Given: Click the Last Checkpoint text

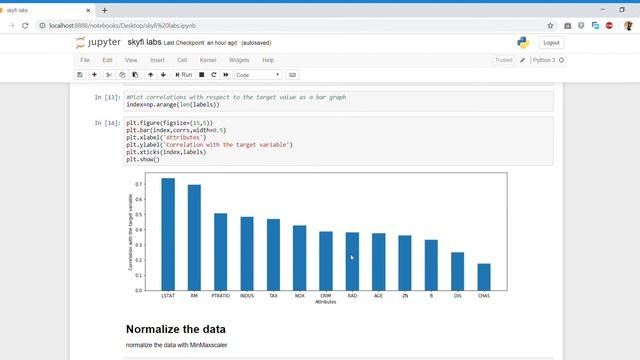Looking at the screenshot, I should click(x=200, y=43).
